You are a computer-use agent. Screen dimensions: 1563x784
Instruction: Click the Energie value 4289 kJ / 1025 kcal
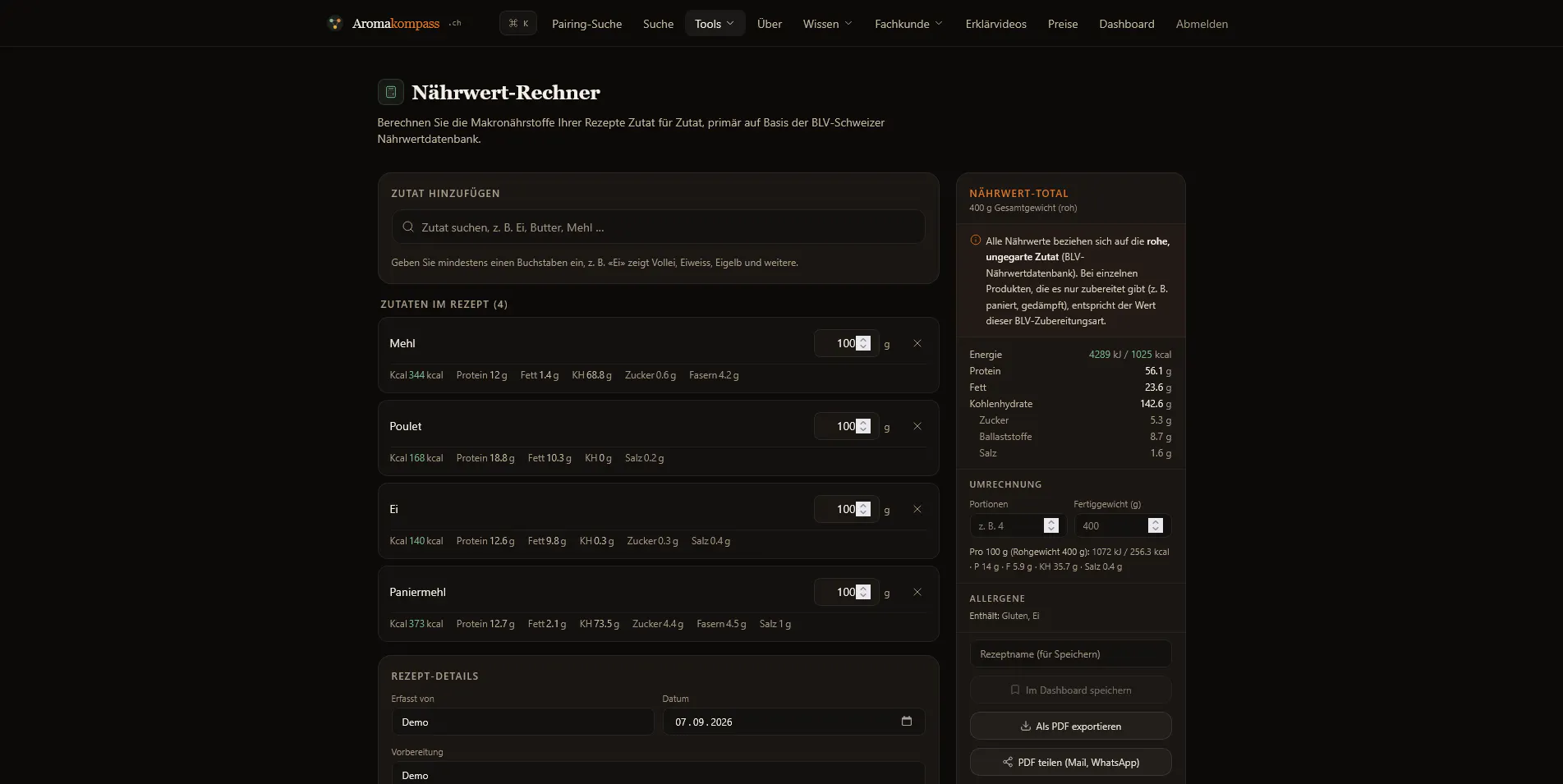[x=1130, y=355]
